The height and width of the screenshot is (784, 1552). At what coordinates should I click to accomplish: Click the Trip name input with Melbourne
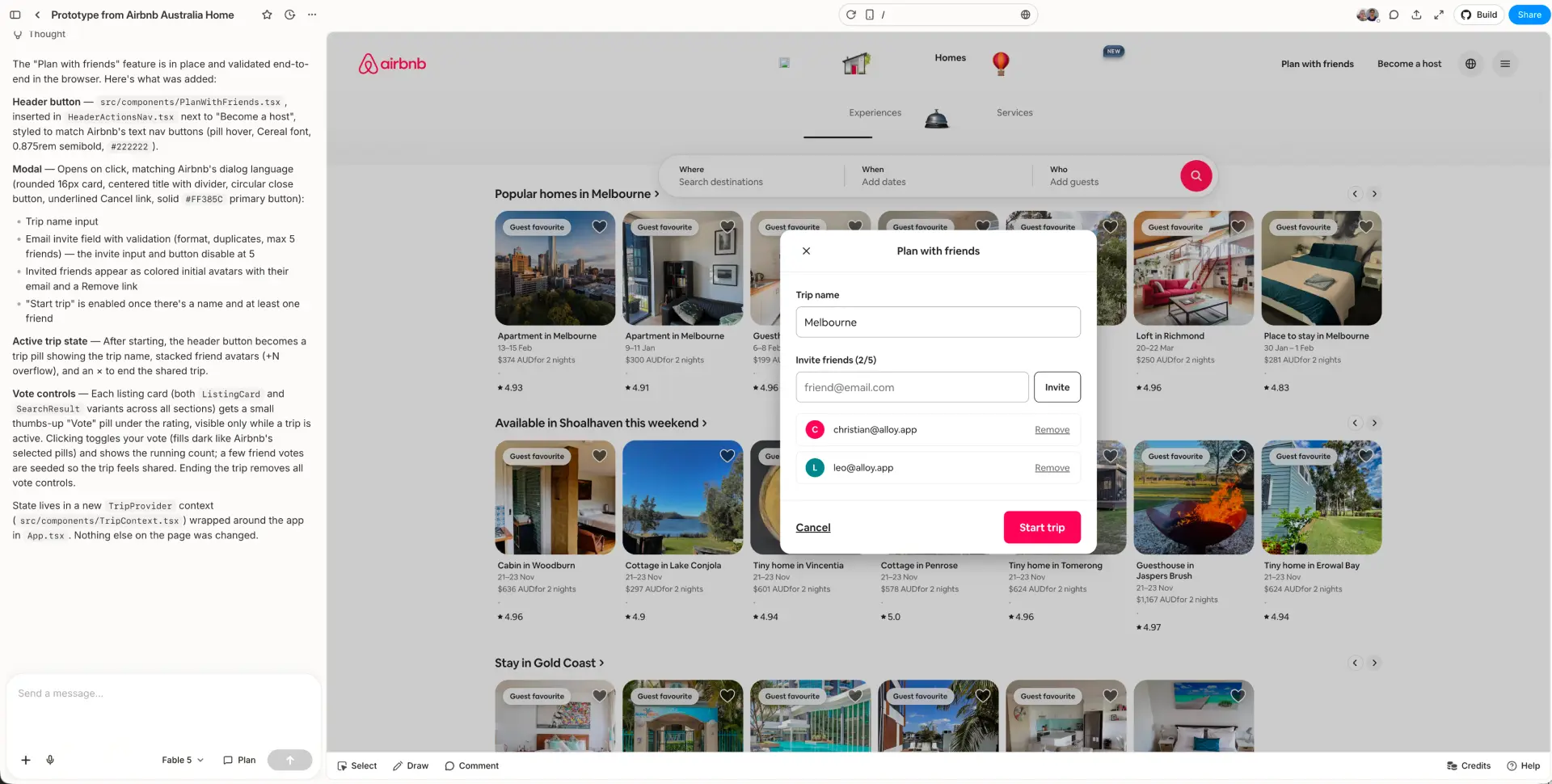938,322
